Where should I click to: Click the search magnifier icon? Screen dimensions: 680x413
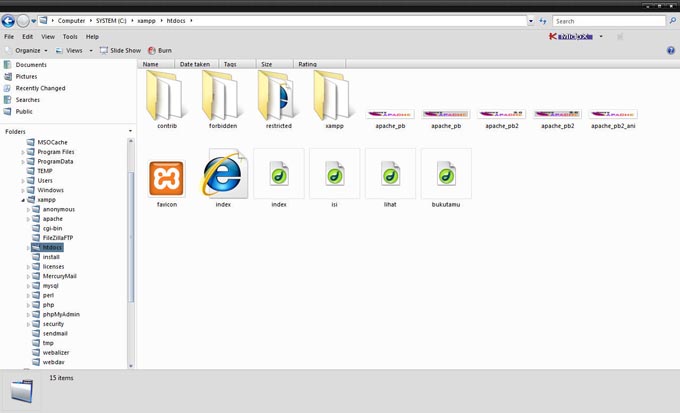coord(673,21)
